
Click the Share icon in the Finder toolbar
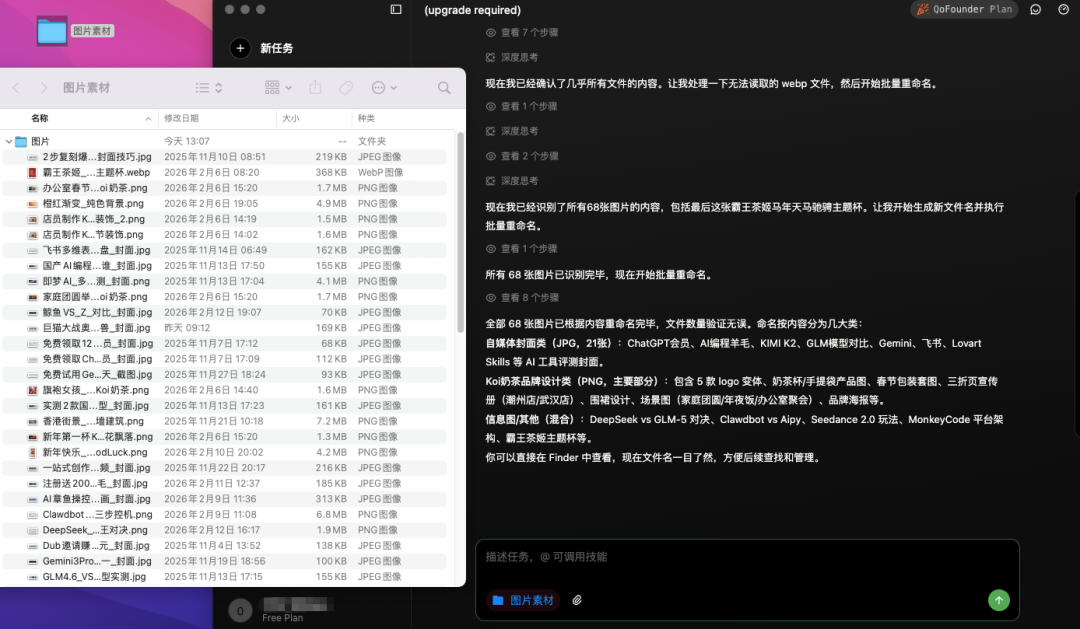(x=314, y=88)
